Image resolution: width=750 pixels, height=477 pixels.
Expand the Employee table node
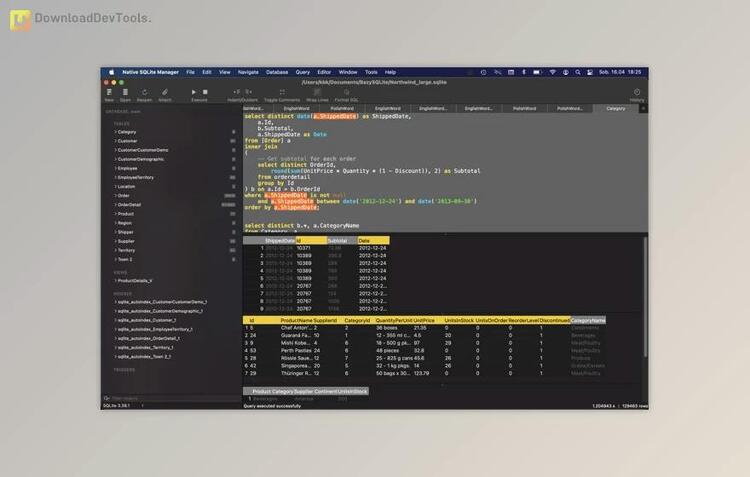115,168
